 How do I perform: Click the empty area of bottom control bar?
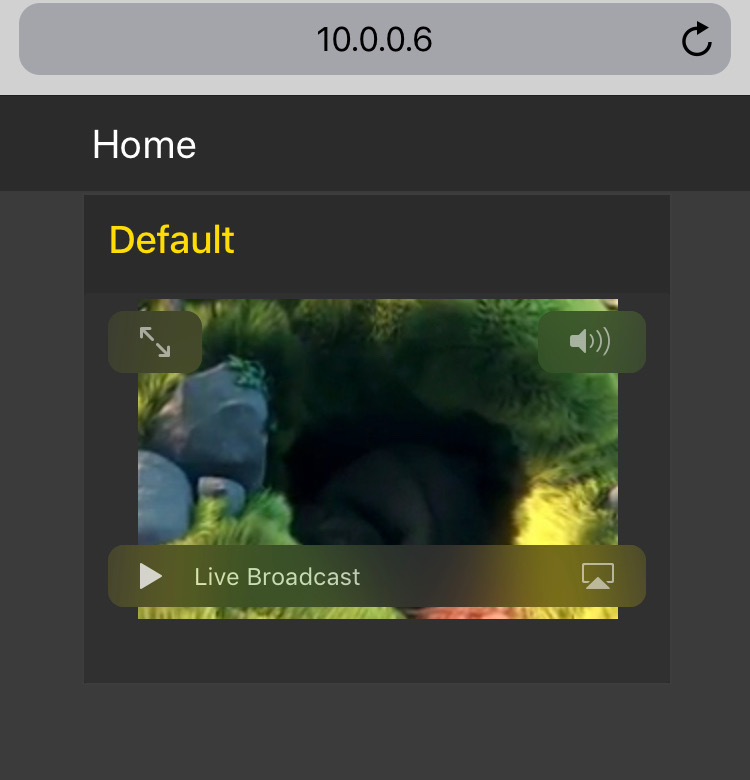468,576
